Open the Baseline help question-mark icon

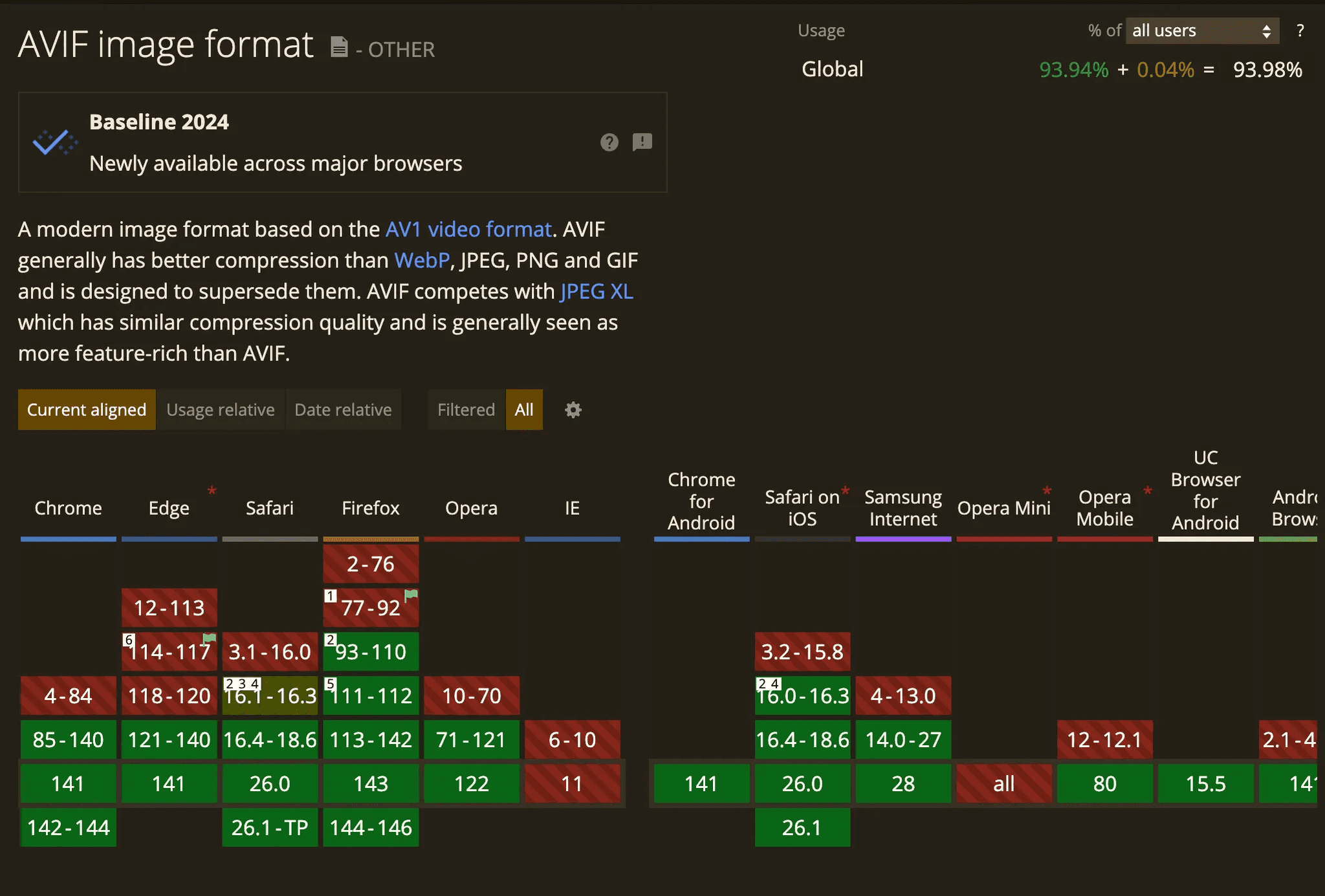pyautogui.click(x=609, y=142)
